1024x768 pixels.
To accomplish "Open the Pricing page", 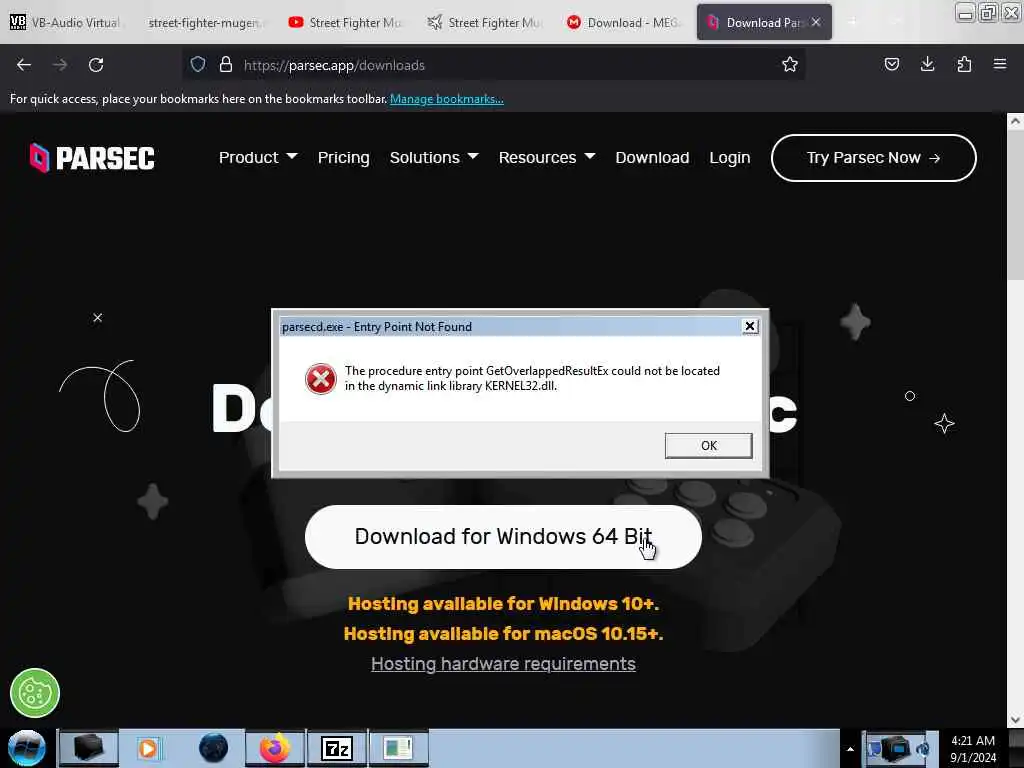I will coord(344,158).
